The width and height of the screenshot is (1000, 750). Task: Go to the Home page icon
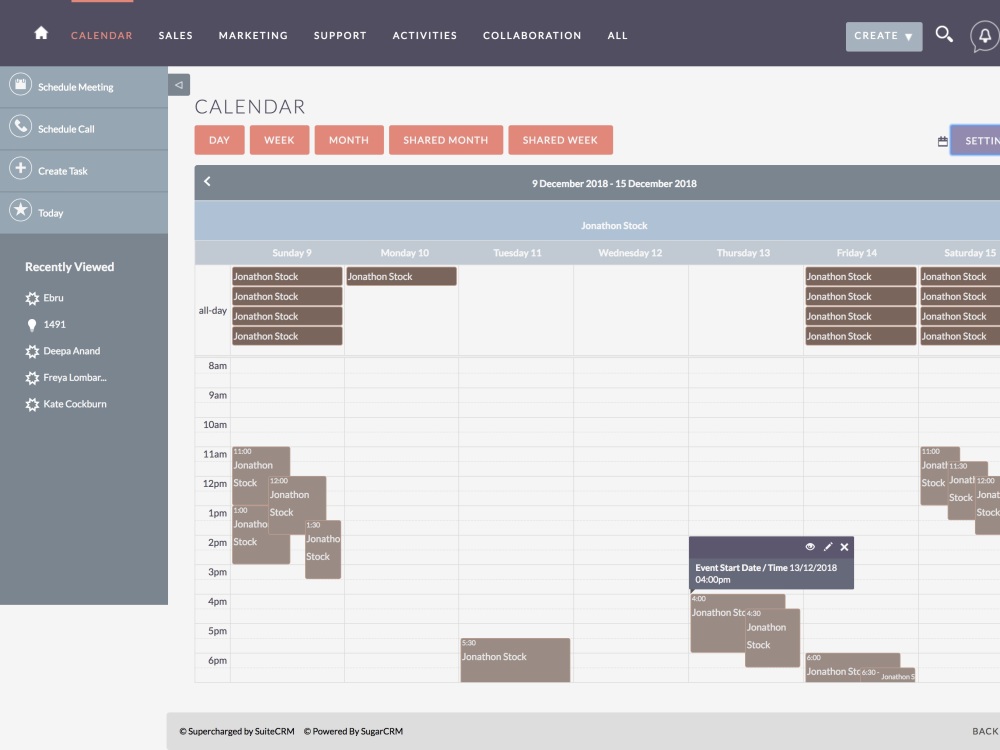click(x=41, y=33)
